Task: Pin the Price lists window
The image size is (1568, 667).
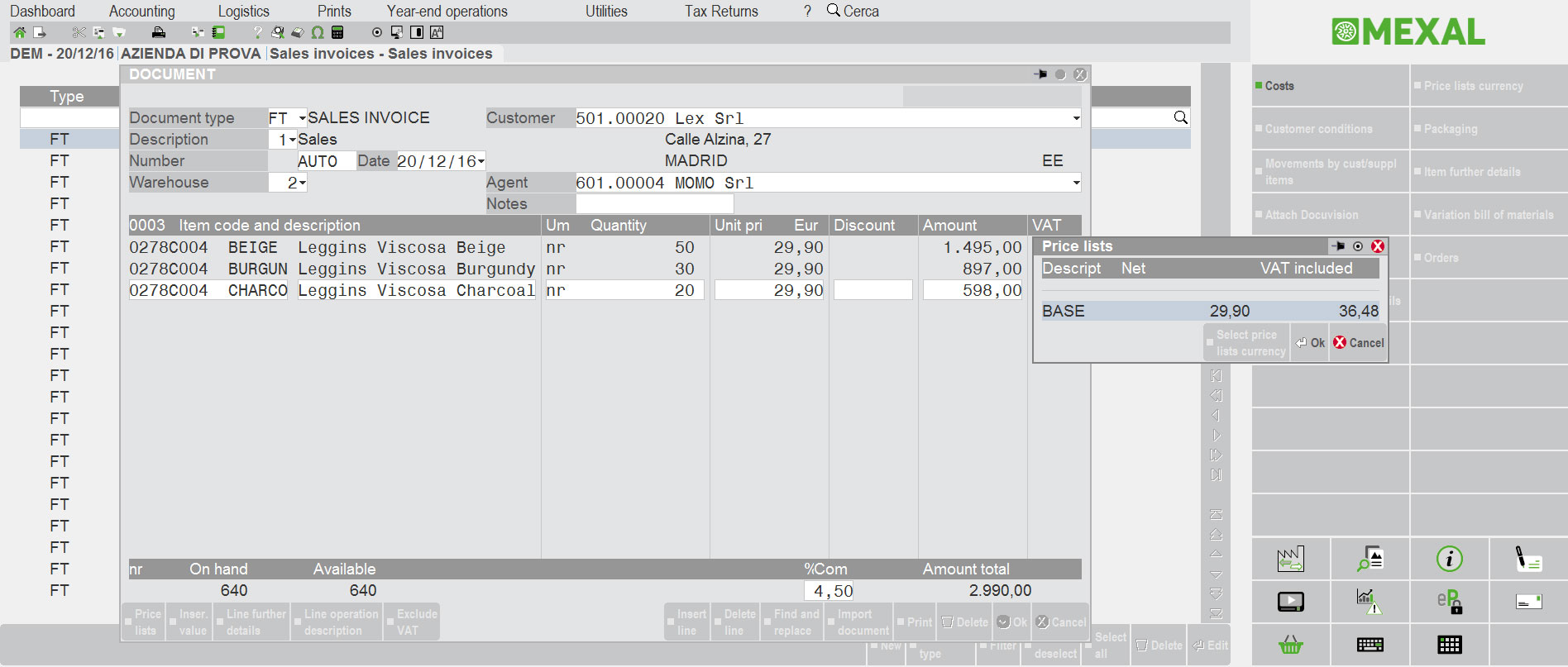Action: point(1338,246)
